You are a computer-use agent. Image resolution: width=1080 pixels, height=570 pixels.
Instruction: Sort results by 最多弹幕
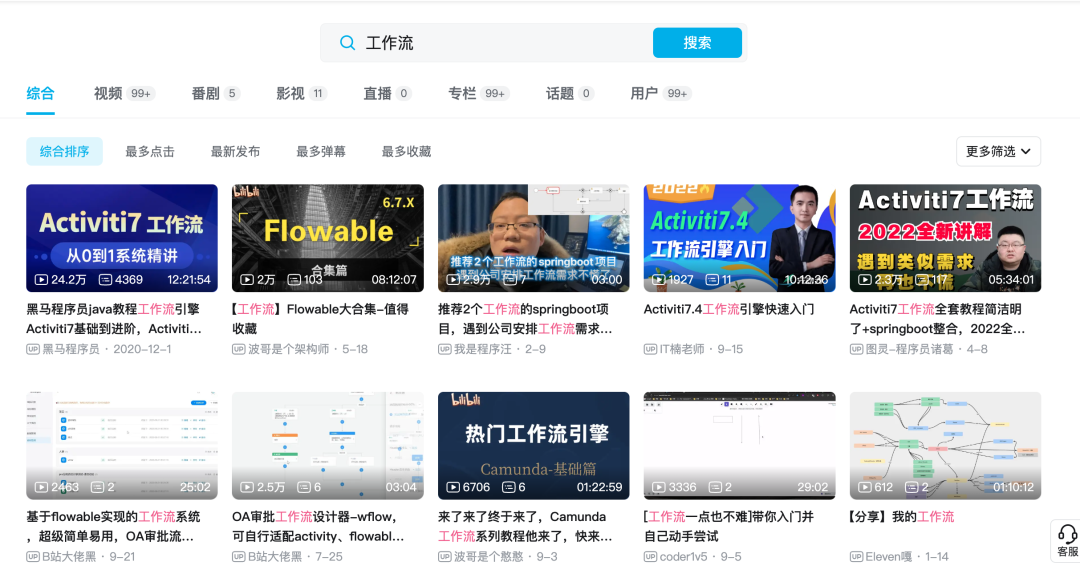(x=320, y=151)
